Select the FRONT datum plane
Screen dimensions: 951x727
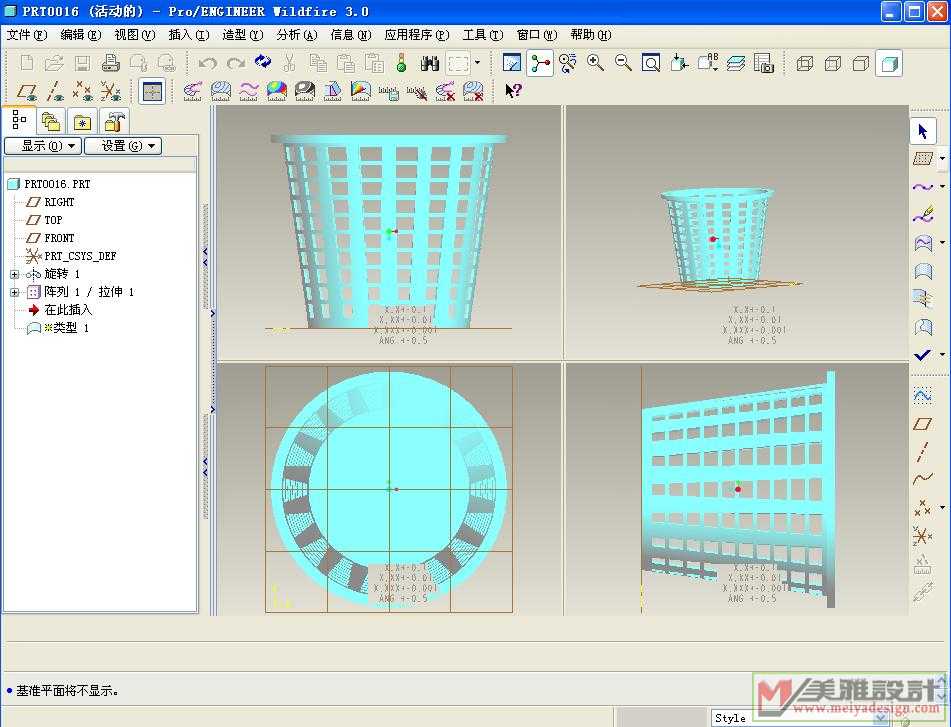click(x=59, y=238)
